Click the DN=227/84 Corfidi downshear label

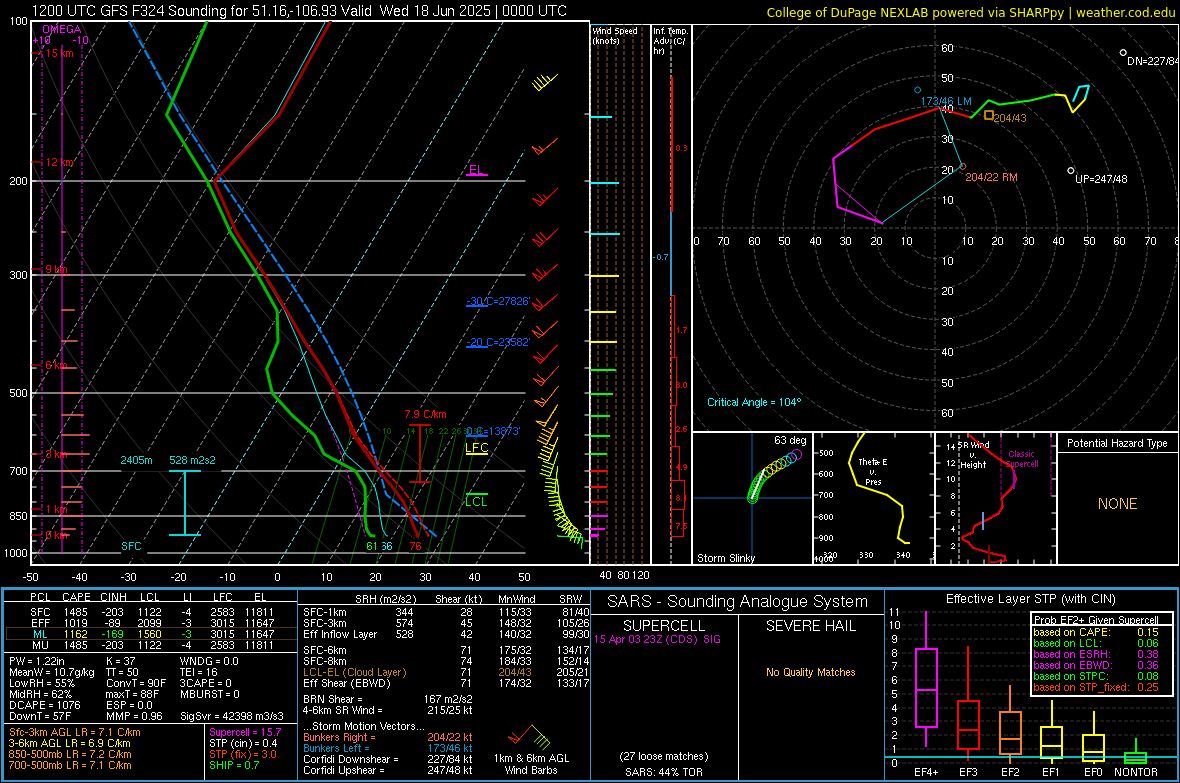pos(1151,62)
